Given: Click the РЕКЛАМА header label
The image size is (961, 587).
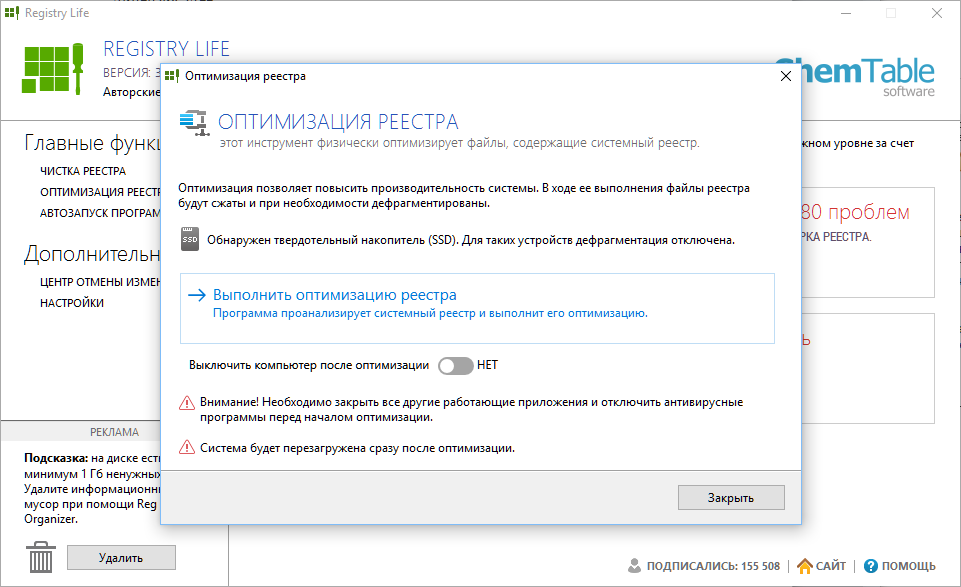Looking at the screenshot, I should (114, 432).
